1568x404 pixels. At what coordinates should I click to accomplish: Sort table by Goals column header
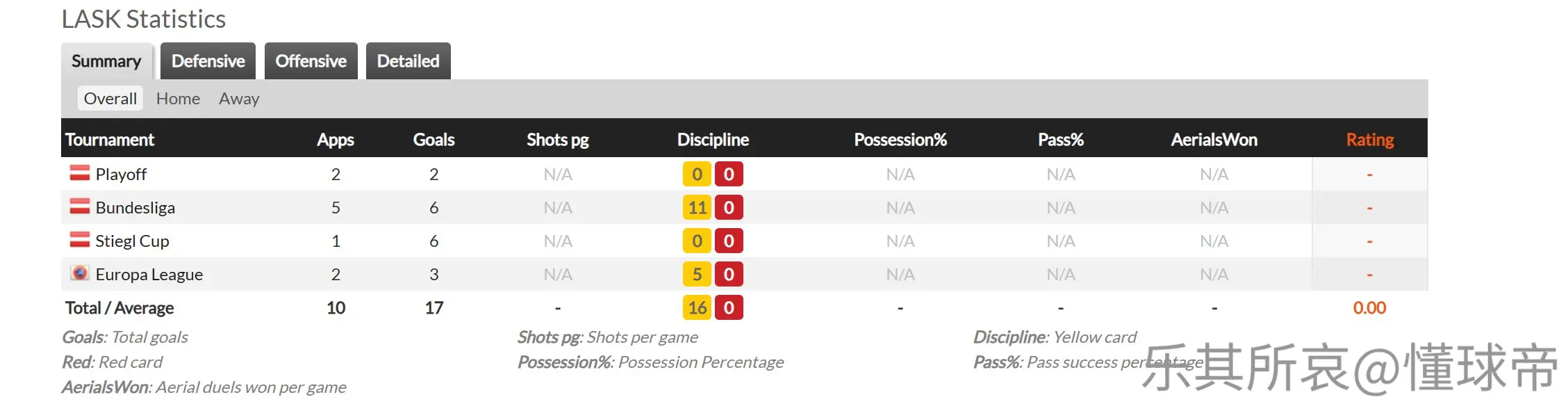click(x=434, y=140)
